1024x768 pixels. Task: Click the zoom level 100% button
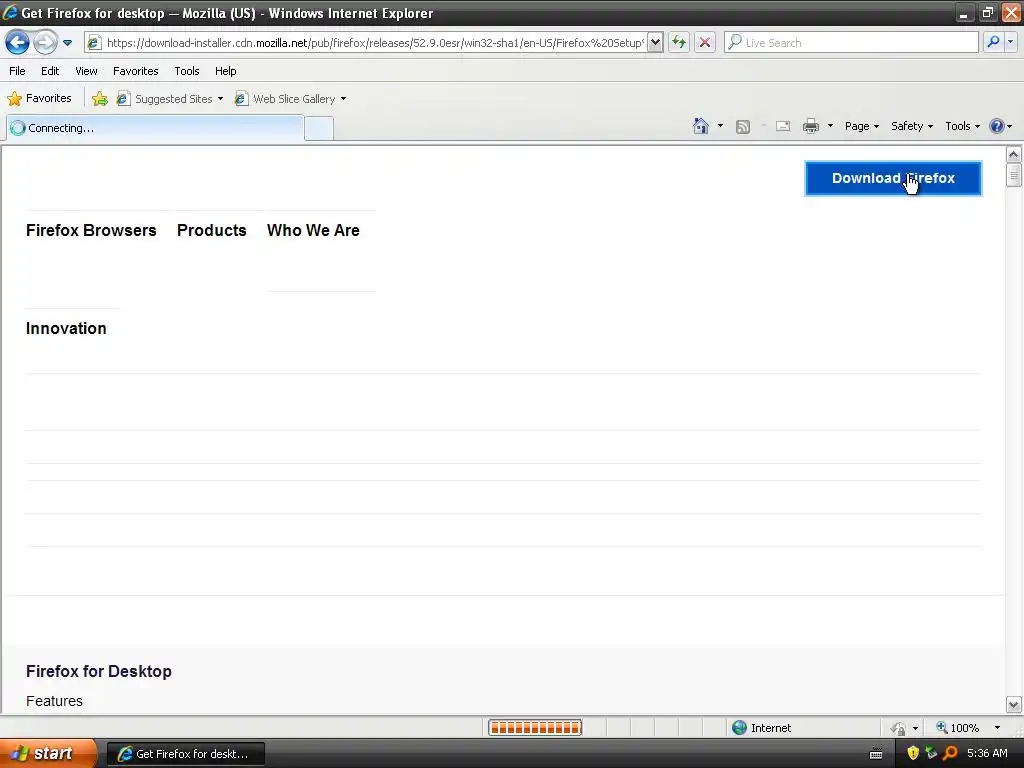tap(958, 728)
